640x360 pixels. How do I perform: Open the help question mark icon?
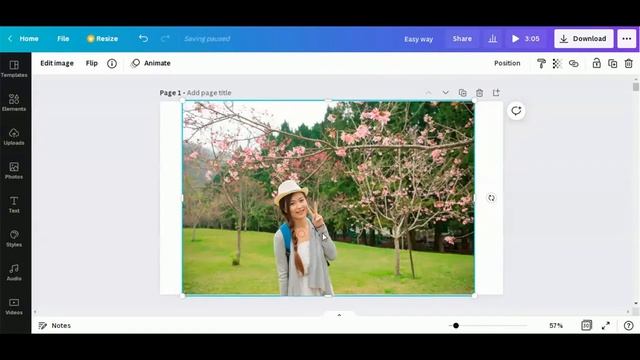629,325
